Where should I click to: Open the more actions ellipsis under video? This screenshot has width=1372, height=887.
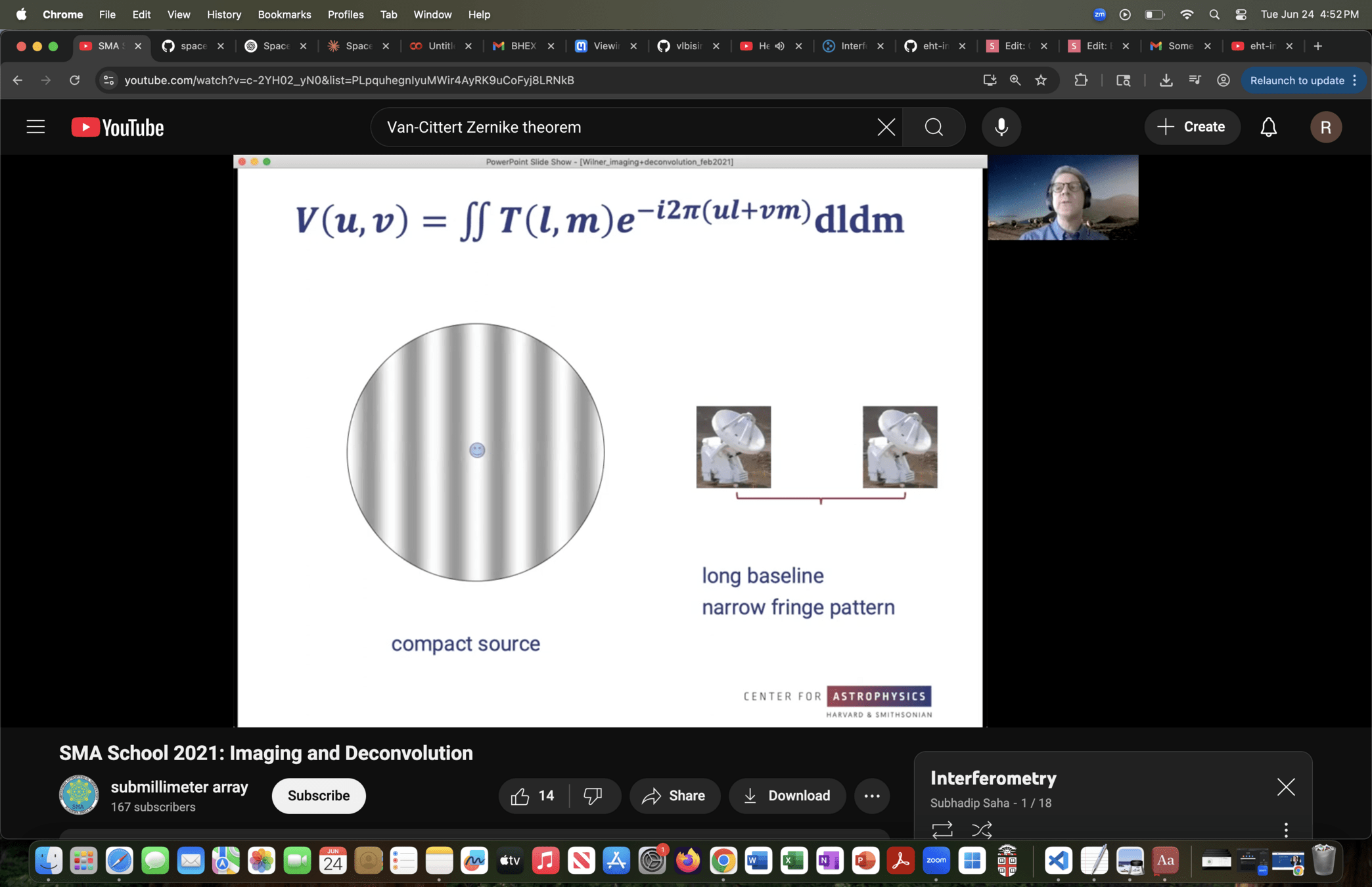point(872,796)
